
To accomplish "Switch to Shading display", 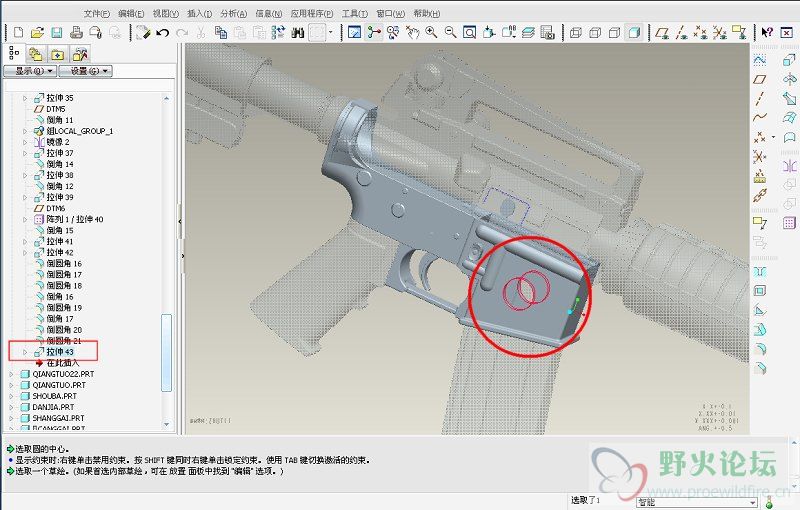I will [x=634, y=33].
